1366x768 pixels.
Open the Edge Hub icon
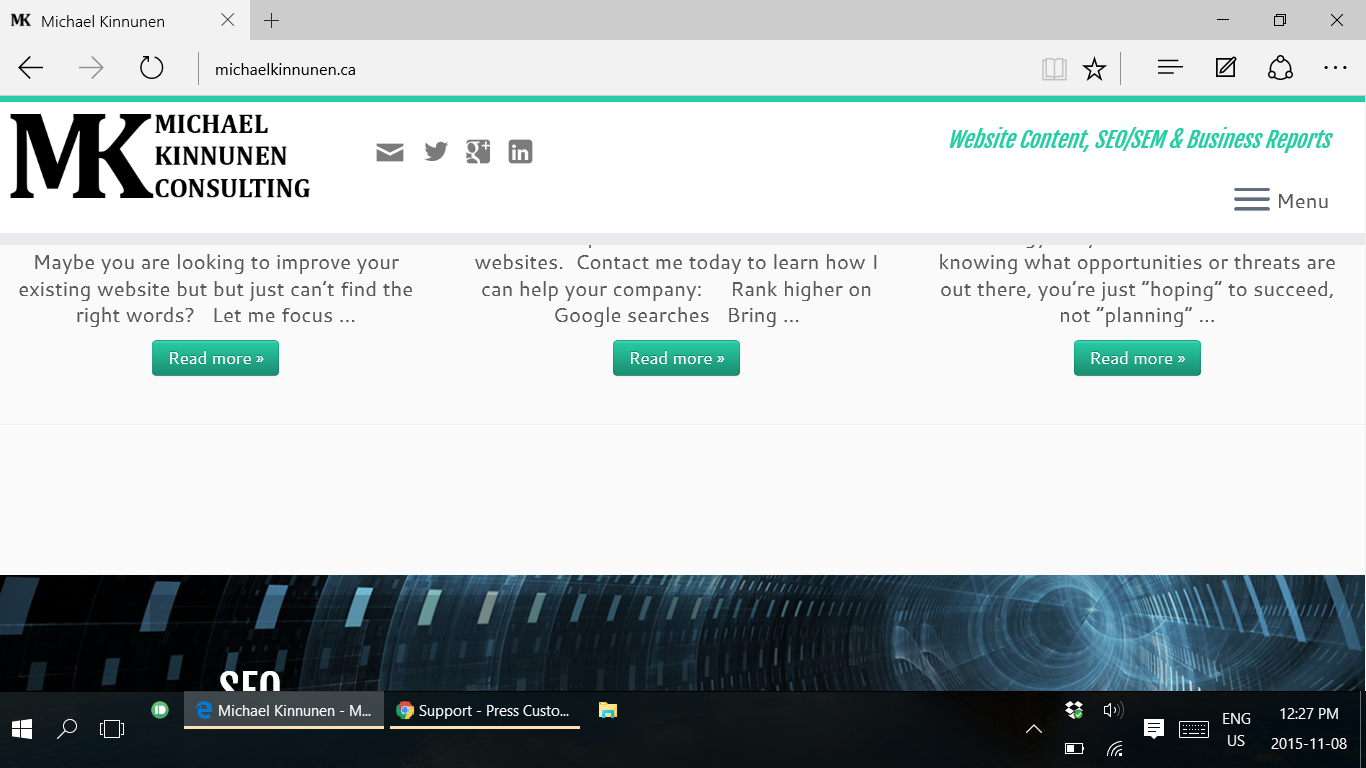(x=1170, y=68)
